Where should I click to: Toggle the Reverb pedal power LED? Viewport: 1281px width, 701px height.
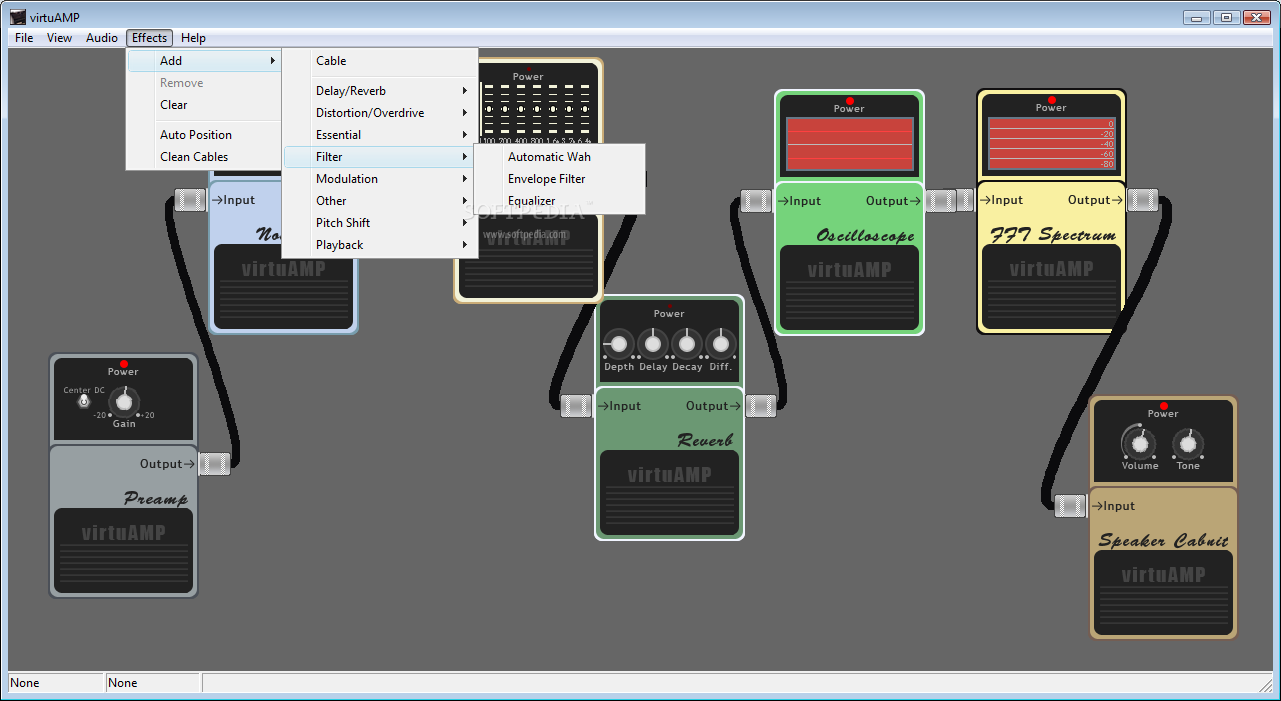(669, 305)
